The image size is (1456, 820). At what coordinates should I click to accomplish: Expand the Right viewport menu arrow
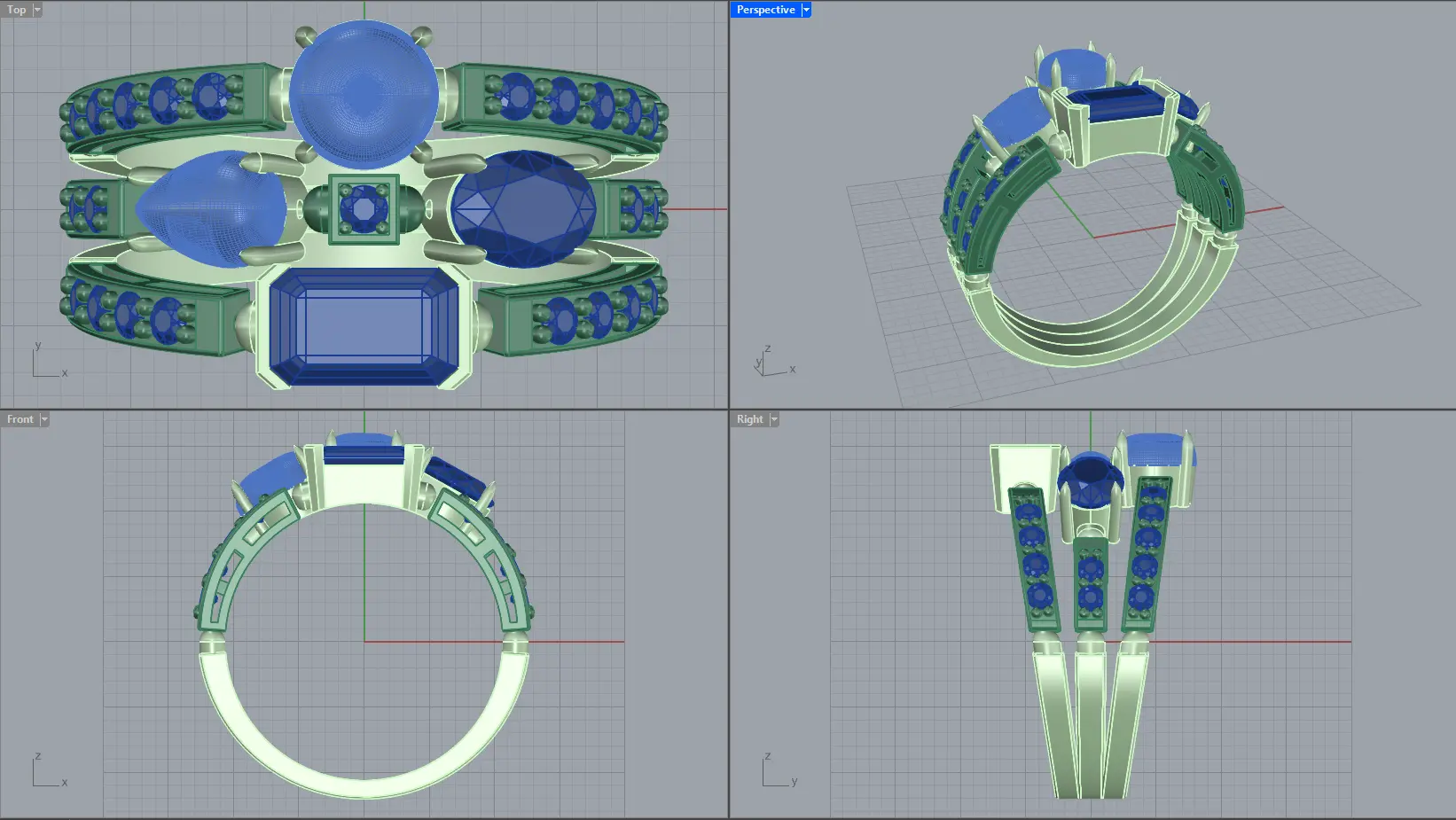774,419
